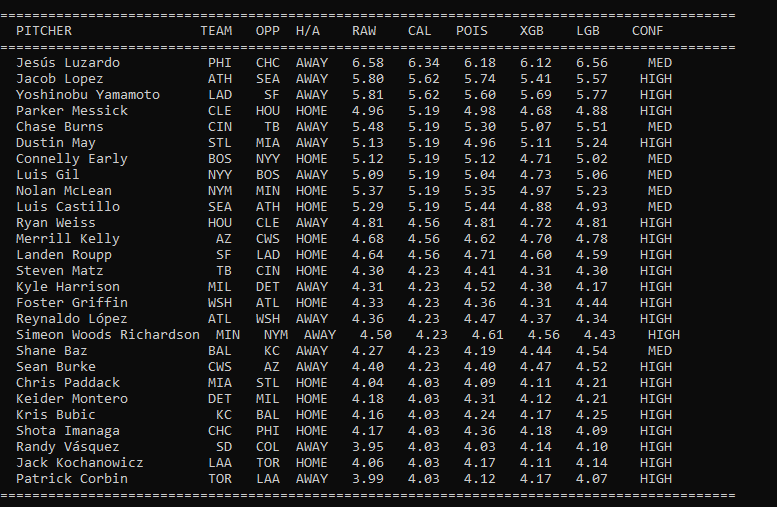This screenshot has width=777, height=507.
Task: Select pitcher name Jack Kochanowicz
Action: (x=80, y=462)
